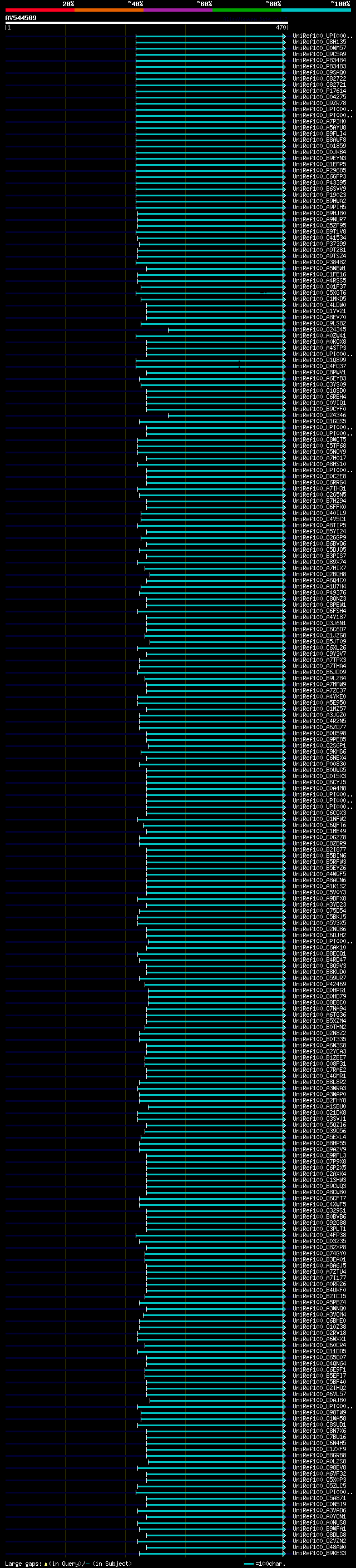Screen dimensions: 356x1568
Task: Open hit UniRef100_P83483
Action: click(x=319, y=66)
